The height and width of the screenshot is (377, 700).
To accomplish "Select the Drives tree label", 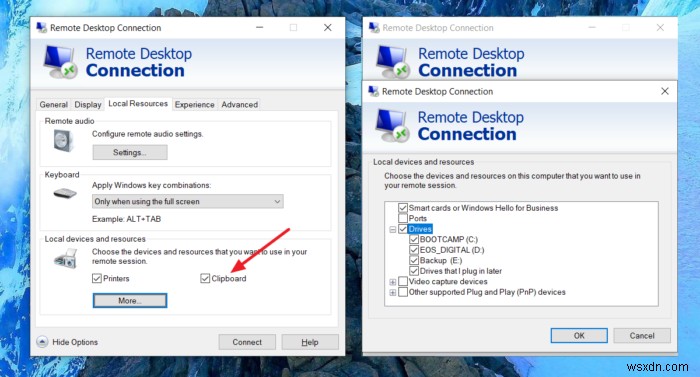I will pyautogui.click(x=420, y=229).
